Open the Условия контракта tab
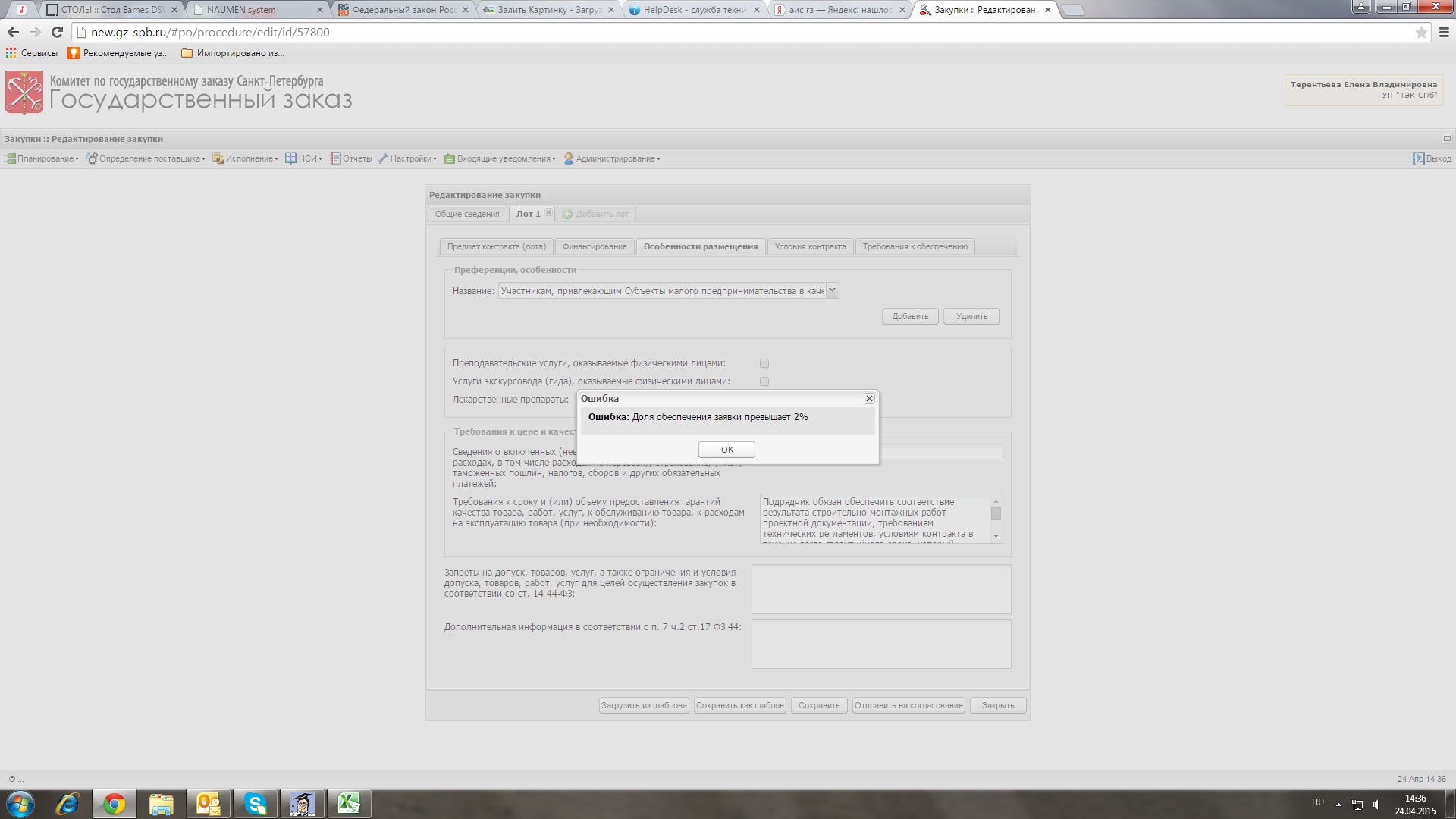The width and height of the screenshot is (1456, 819). 810,246
